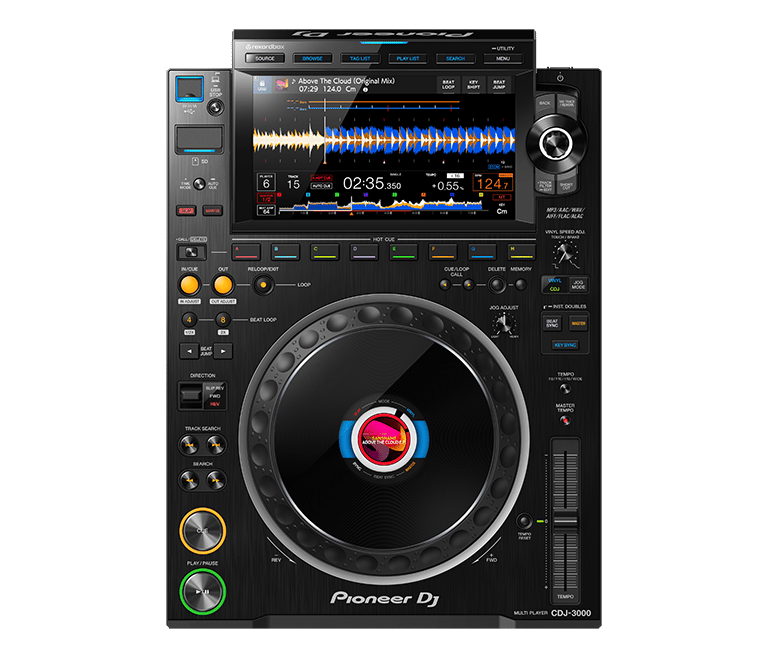Jump back with left BEAT JUMP arrow
The height and width of the screenshot is (658, 768).
pos(189,351)
